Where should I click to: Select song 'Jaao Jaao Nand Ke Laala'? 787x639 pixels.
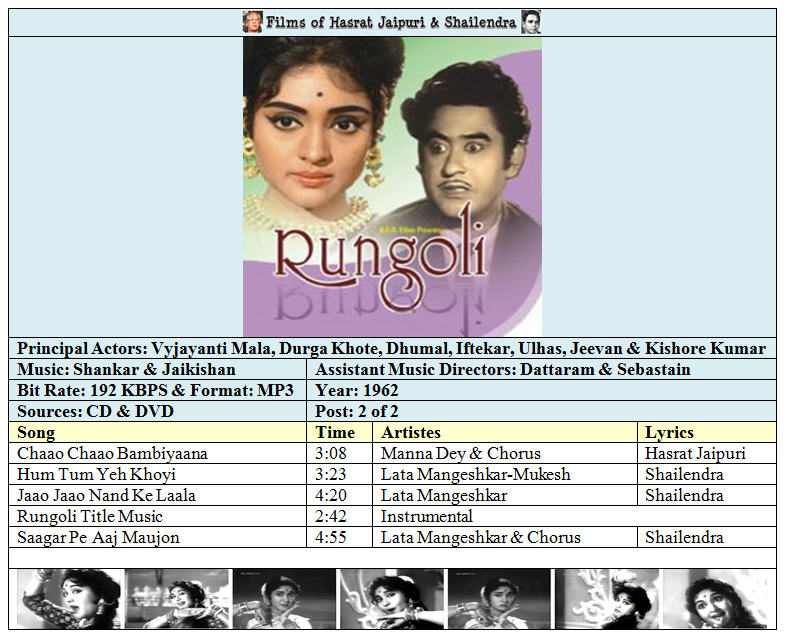pyautogui.click(x=106, y=495)
